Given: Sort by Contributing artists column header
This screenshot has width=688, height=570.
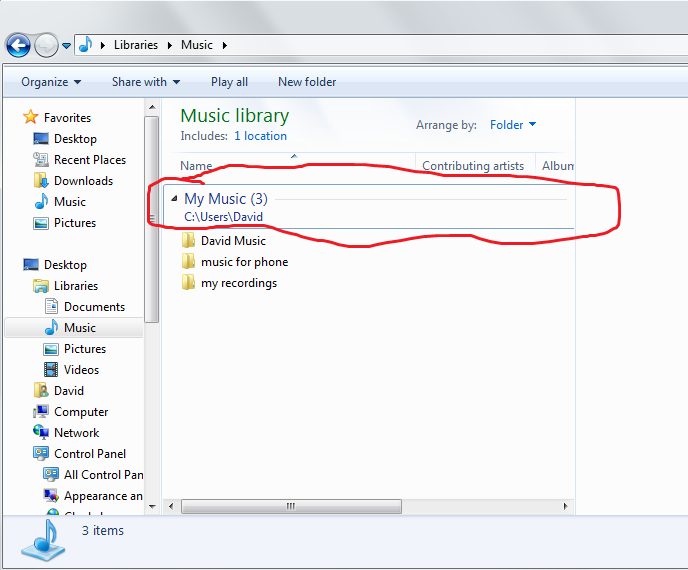Looking at the screenshot, I should (x=473, y=166).
